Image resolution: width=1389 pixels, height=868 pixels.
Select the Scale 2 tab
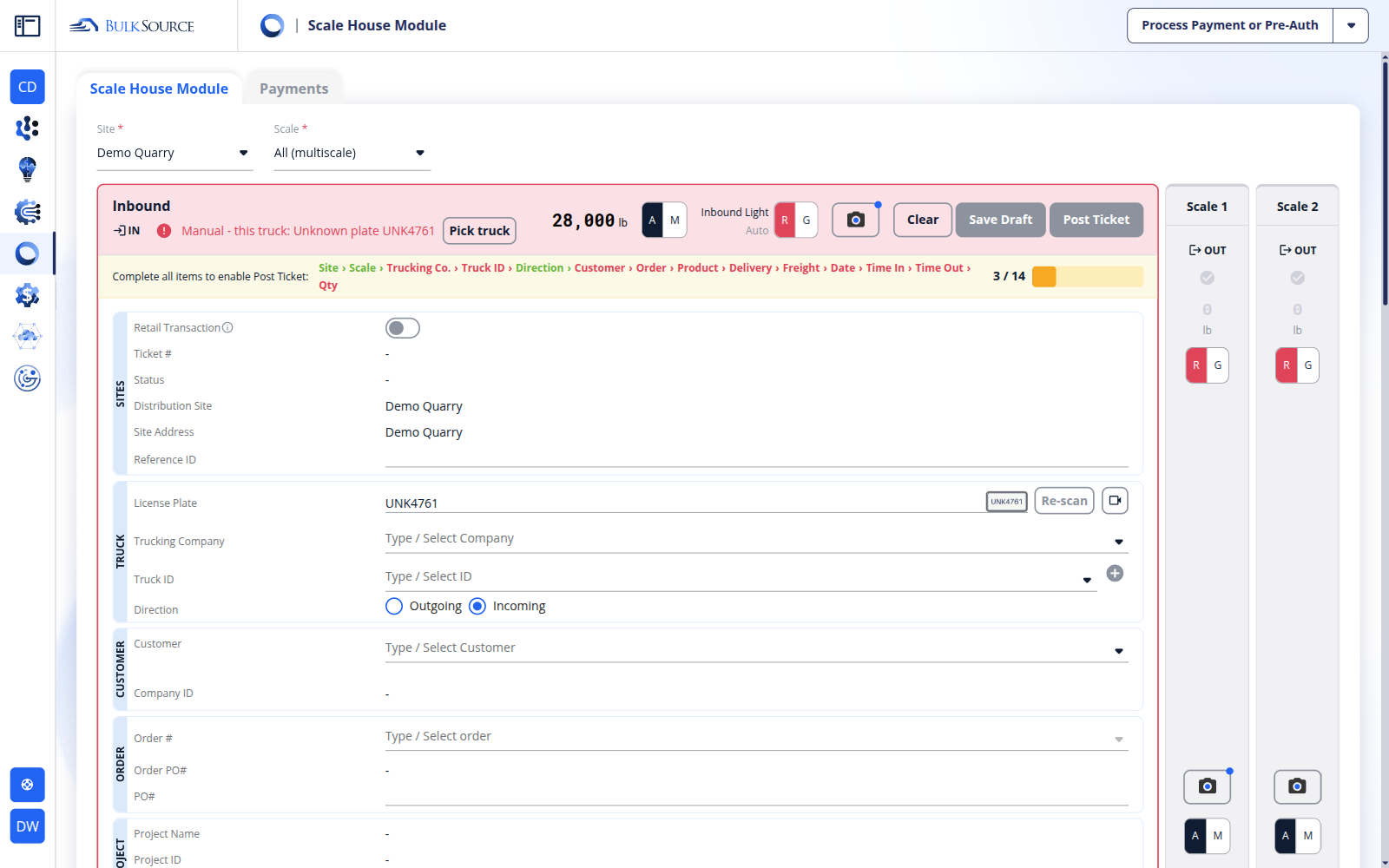click(1298, 207)
